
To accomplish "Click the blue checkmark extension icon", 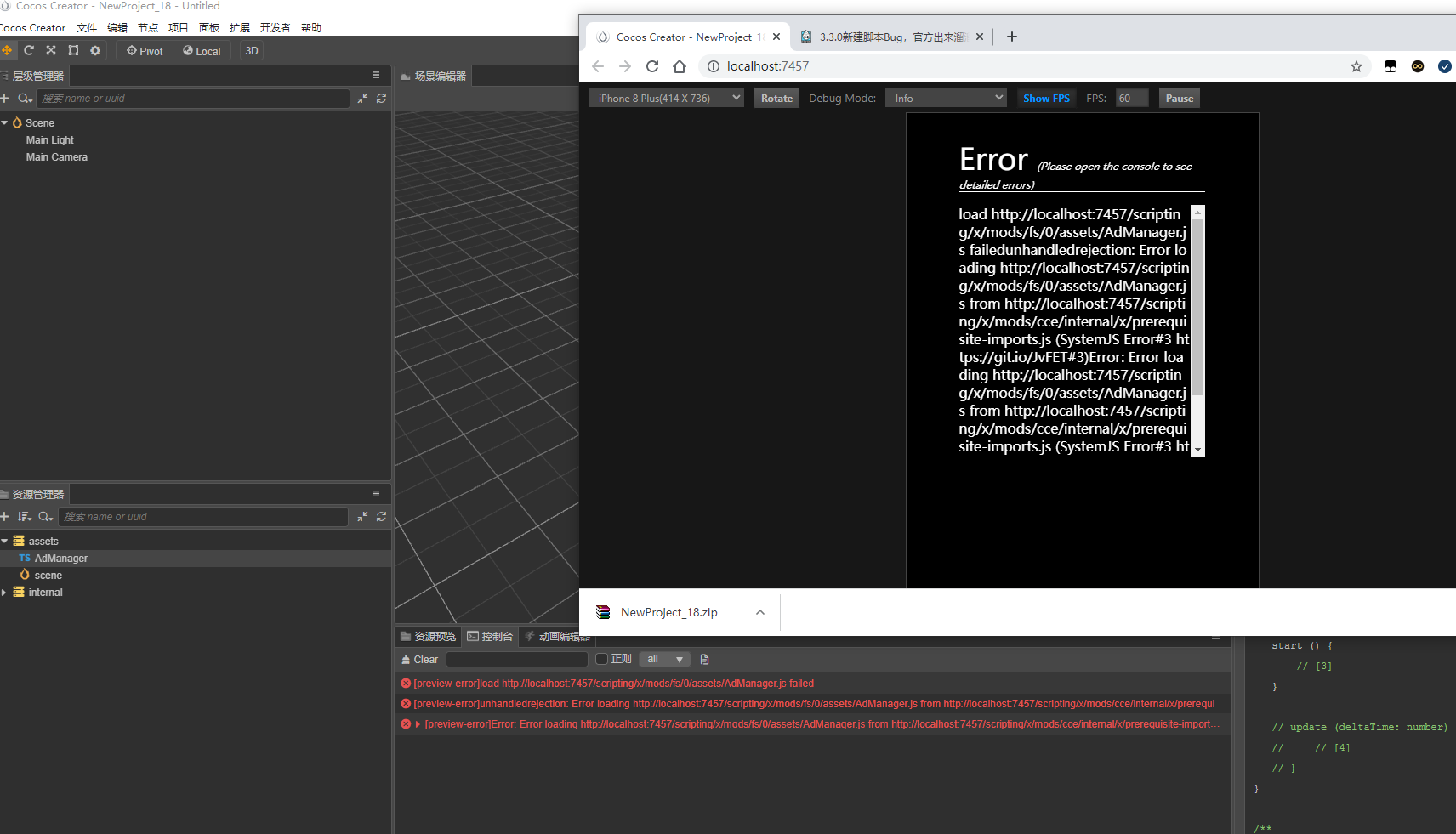I will tap(1445, 66).
